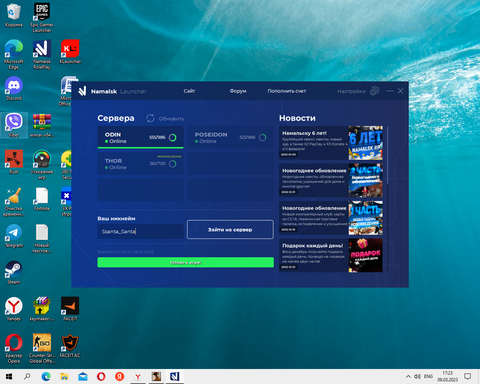The image size is (480, 384).
Task: Open the 6 ЛЕТ news thumbnail
Action: [366, 143]
